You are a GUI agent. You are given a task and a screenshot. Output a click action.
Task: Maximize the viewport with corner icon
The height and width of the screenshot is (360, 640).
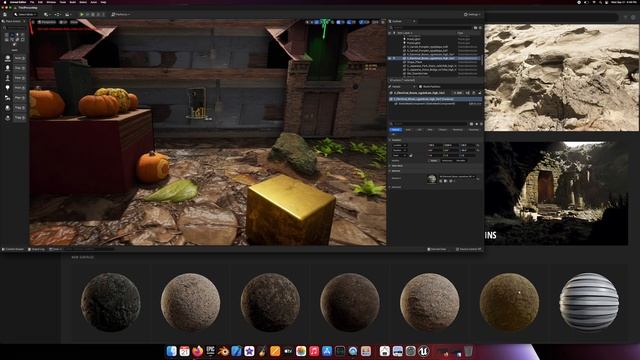(x=383, y=22)
